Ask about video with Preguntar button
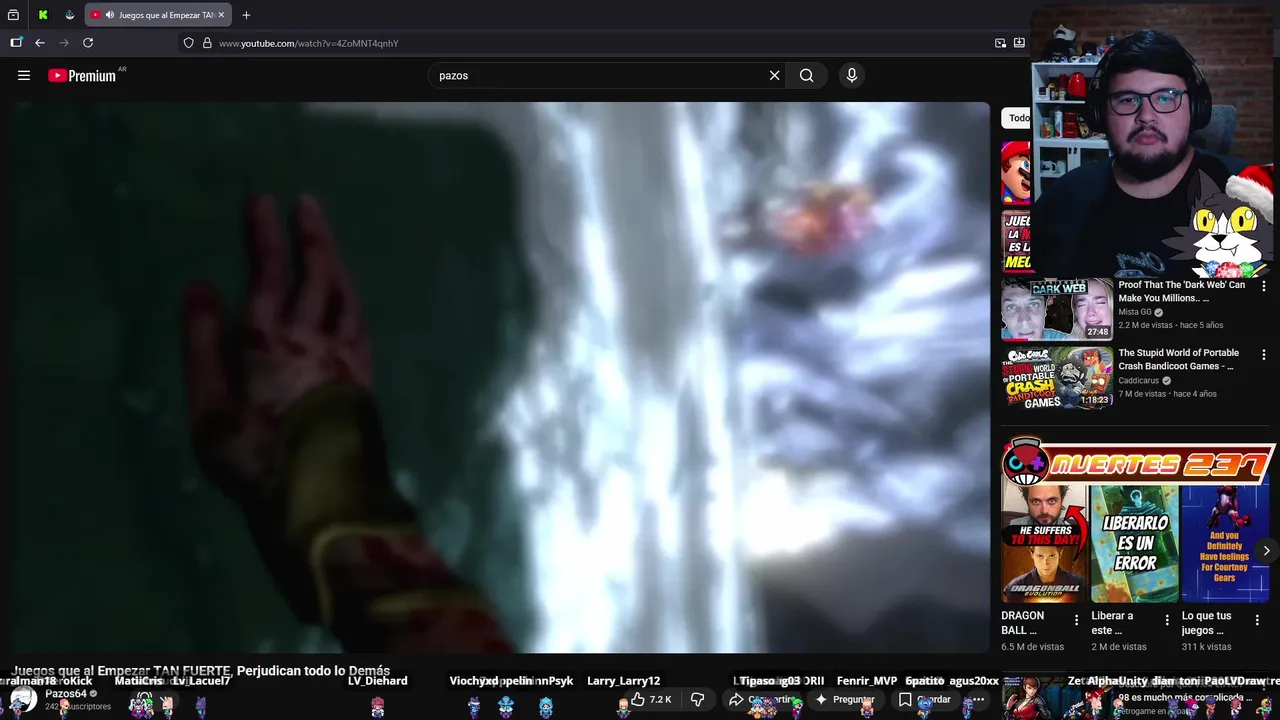The width and height of the screenshot is (1280, 720). pos(846,699)
